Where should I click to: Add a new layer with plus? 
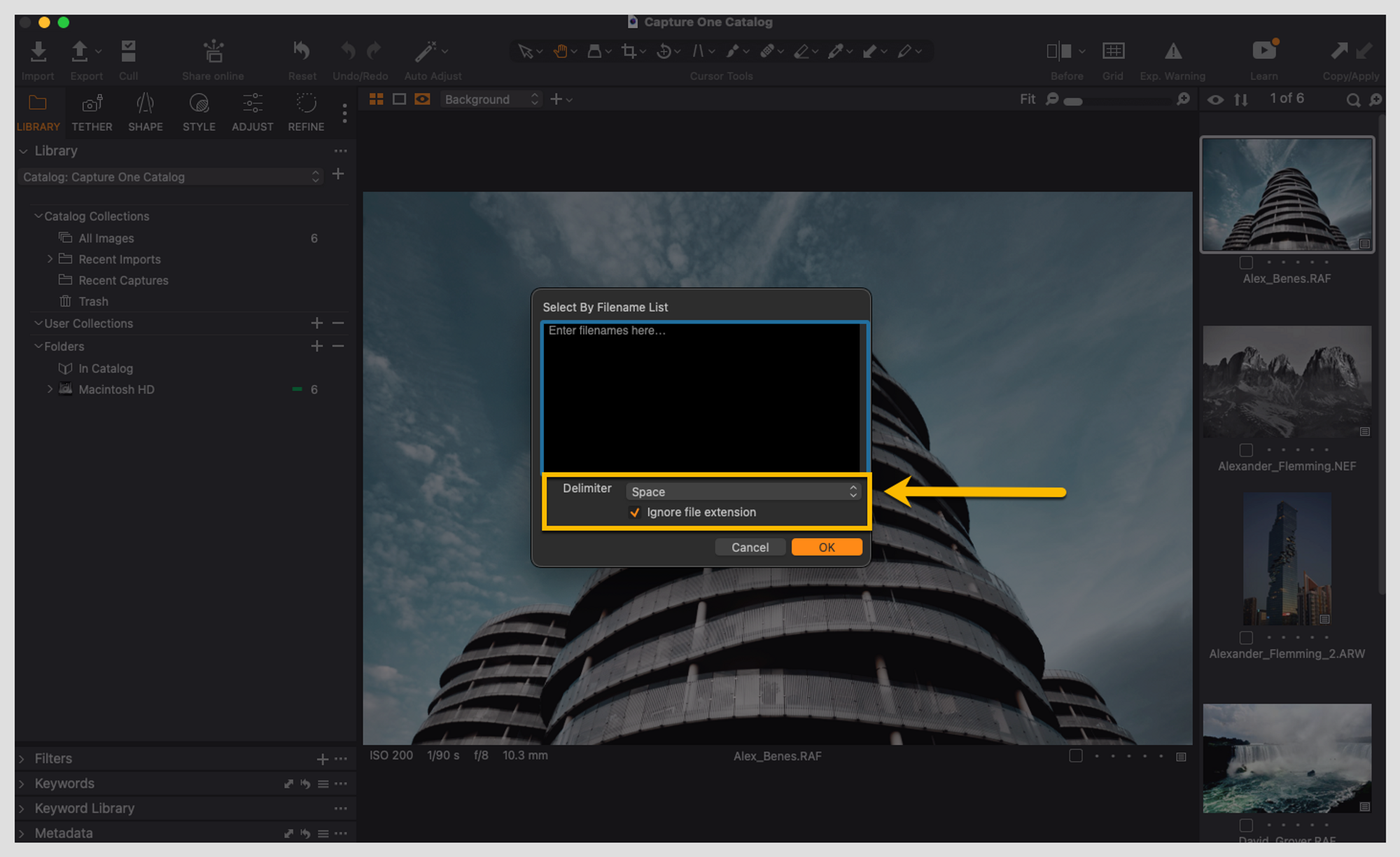point(556,99)
